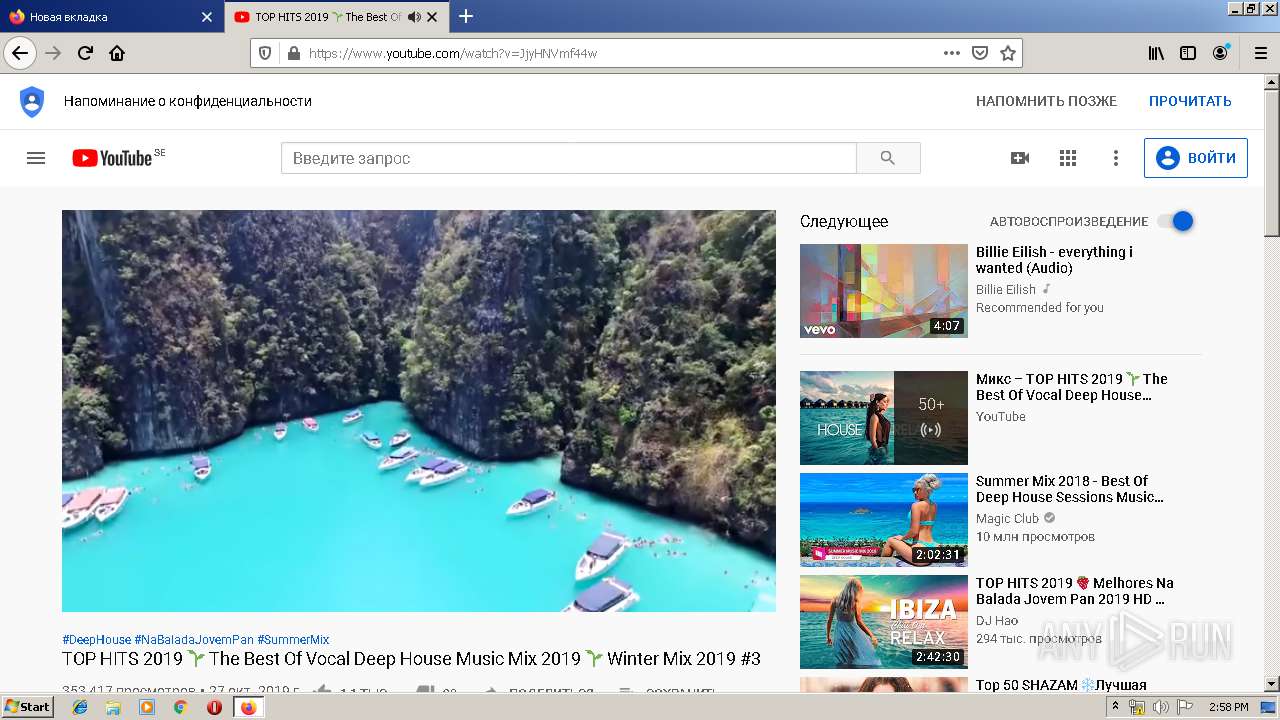The width and height of the screenshot is (1280, 720).
Task: Open the browser home page icon
Action: coord(117,53)
